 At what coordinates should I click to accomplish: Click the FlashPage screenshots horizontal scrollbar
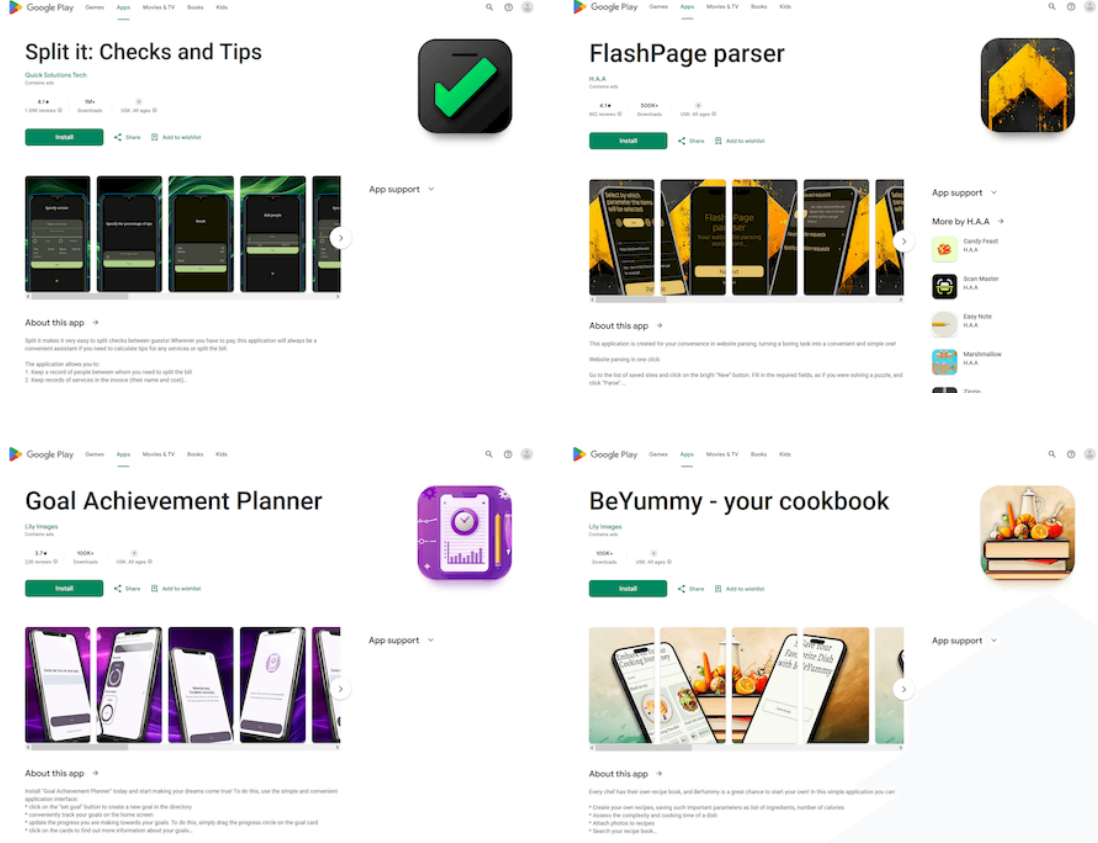pyautogui.click(x=746, y=300)
